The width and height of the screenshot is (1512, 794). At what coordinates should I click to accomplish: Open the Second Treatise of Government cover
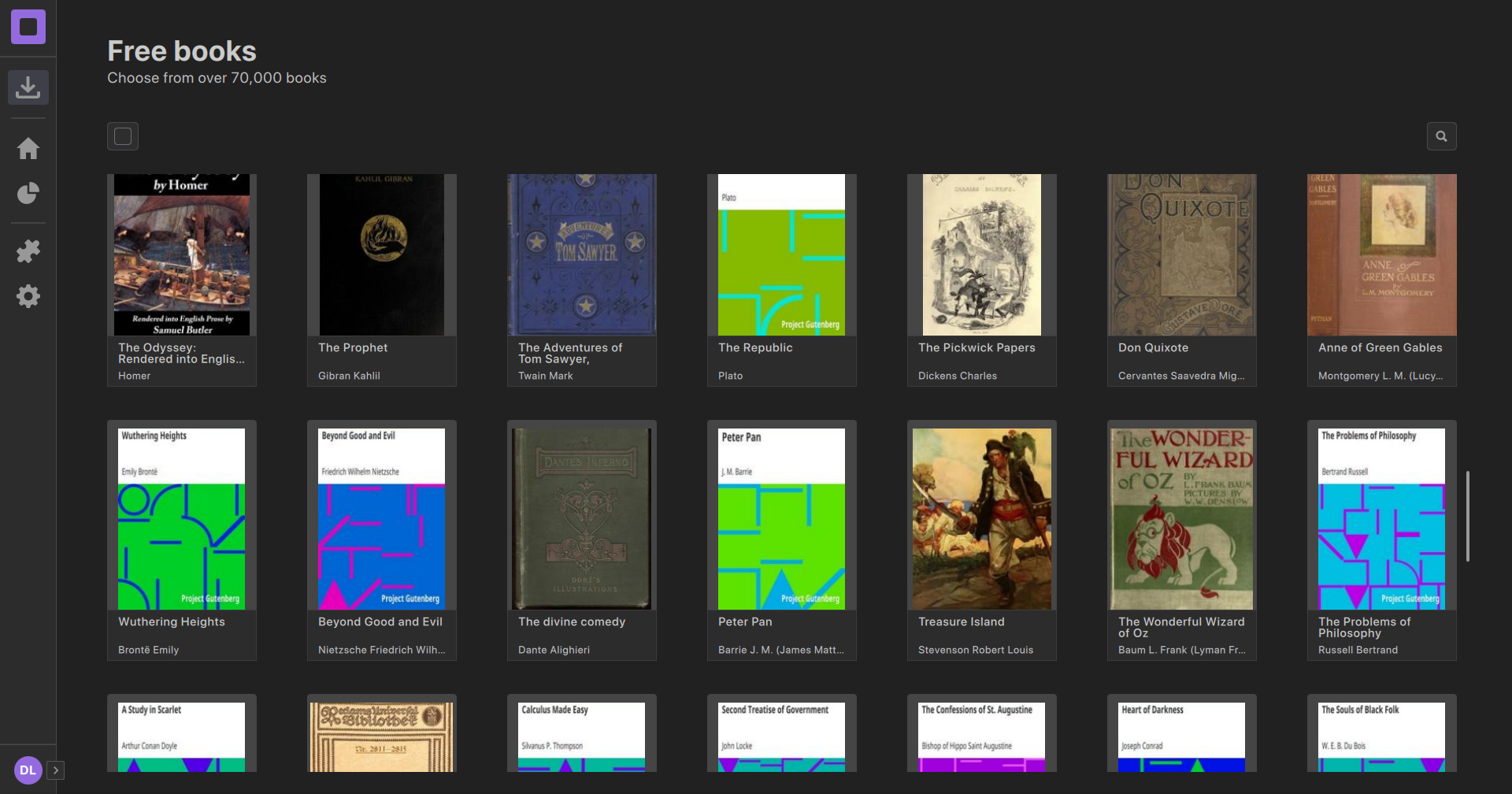coord(782,736)
